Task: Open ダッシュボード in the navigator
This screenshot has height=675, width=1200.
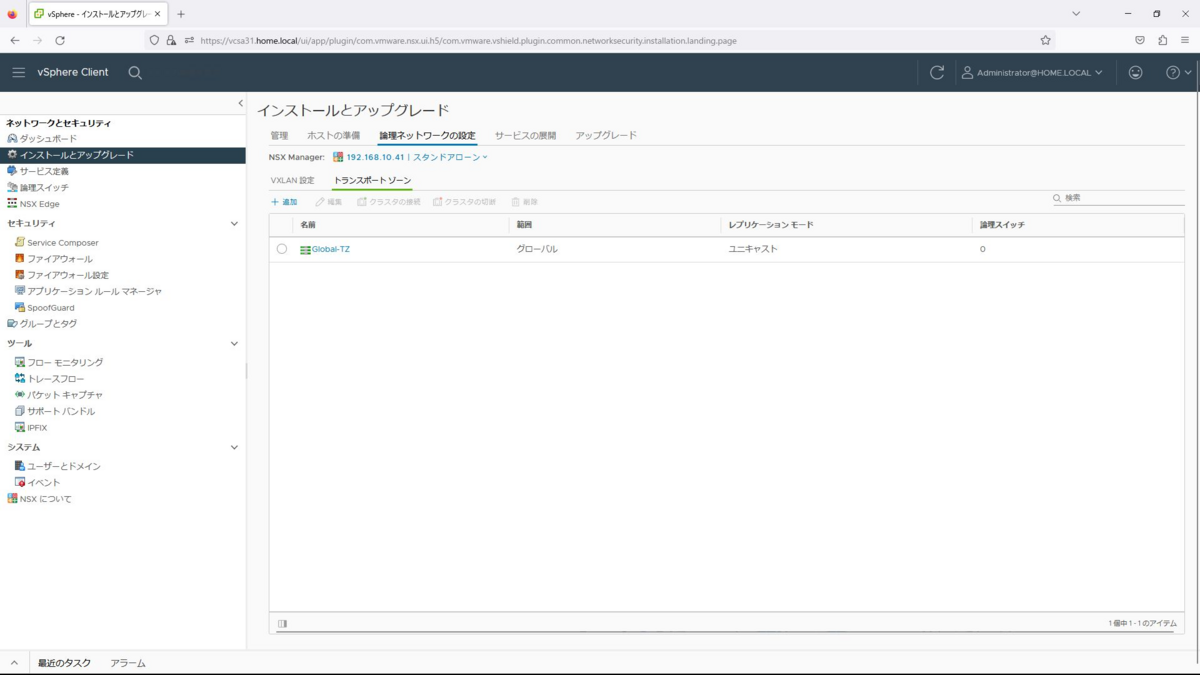Action: (48, 139)
